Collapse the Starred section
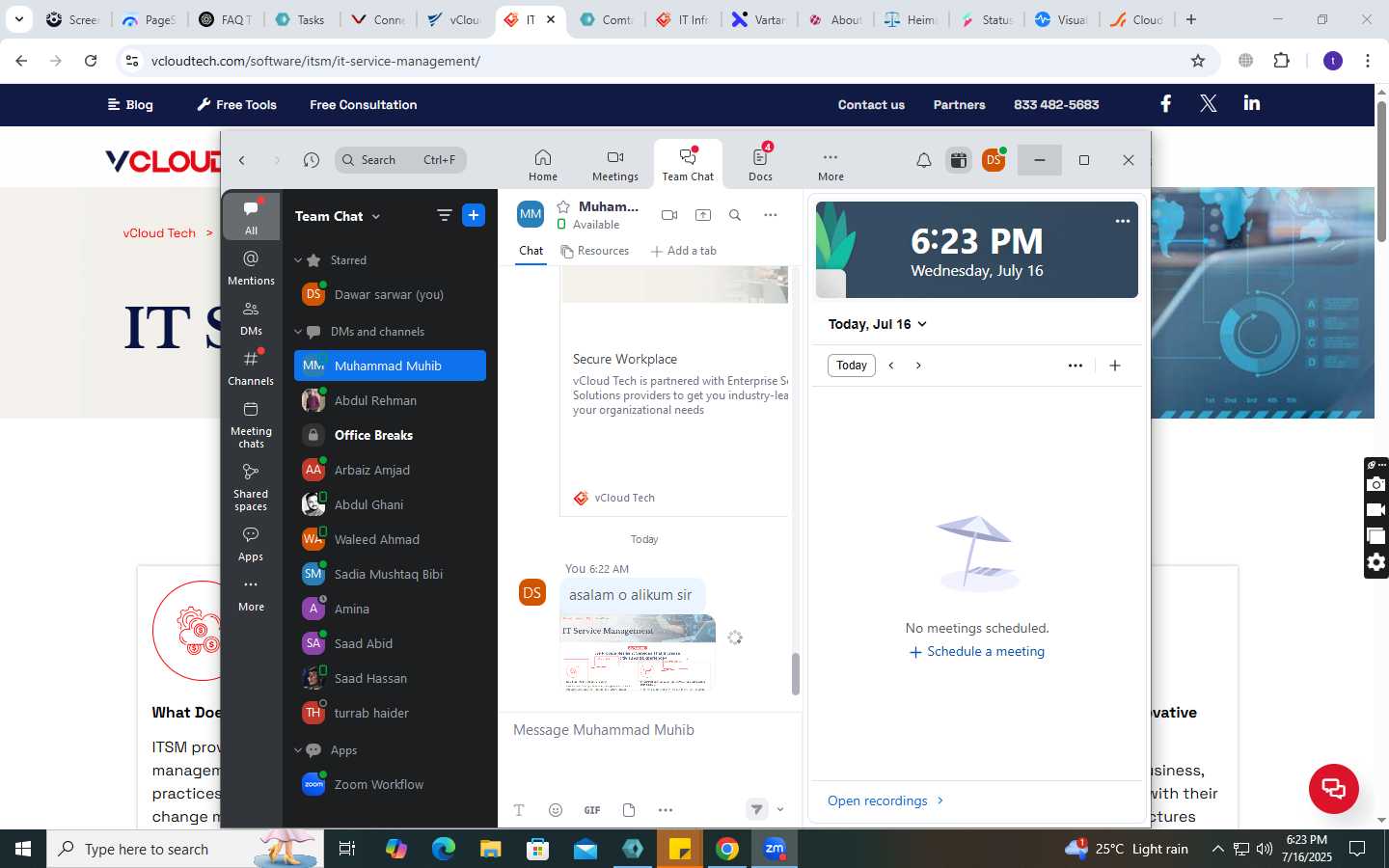Image resolution: width=1389 pixels, height=868 pixels. [298, 260]
